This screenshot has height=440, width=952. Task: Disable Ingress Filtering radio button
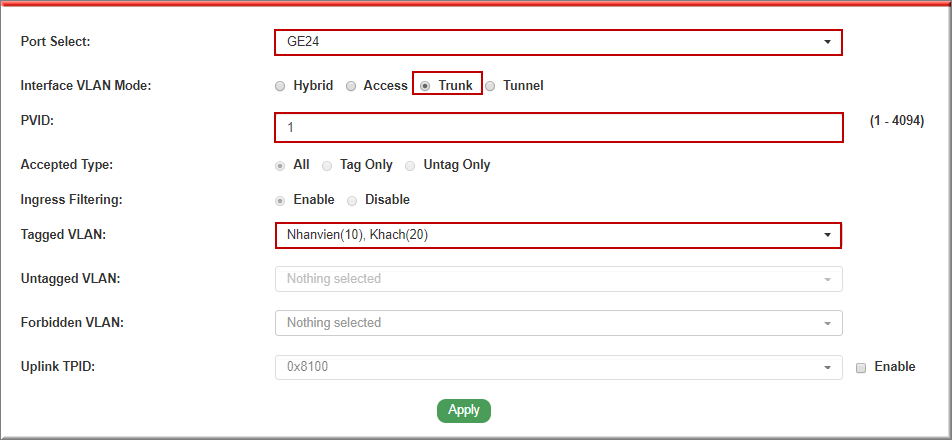click(x=352, y=200)
